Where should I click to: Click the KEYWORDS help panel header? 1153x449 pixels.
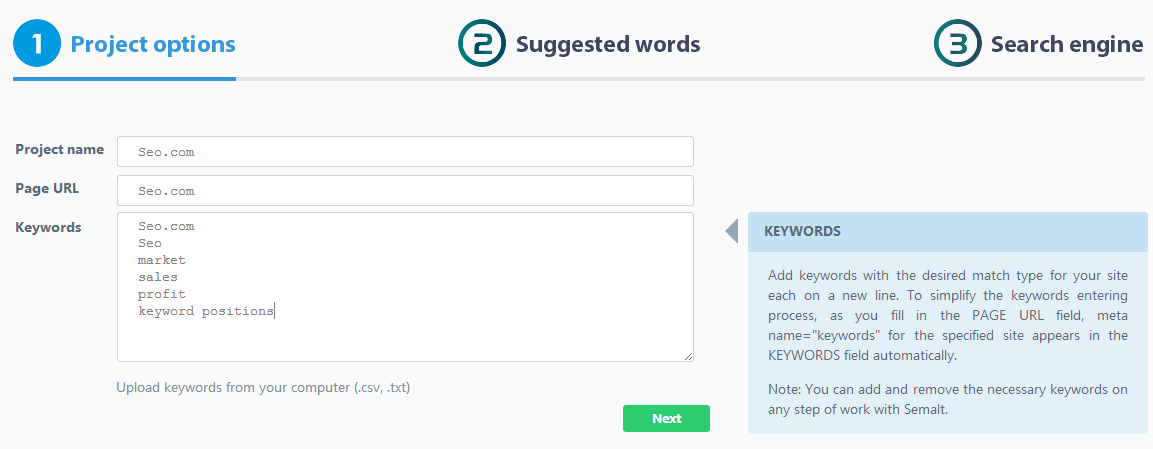tap(947, 231)
